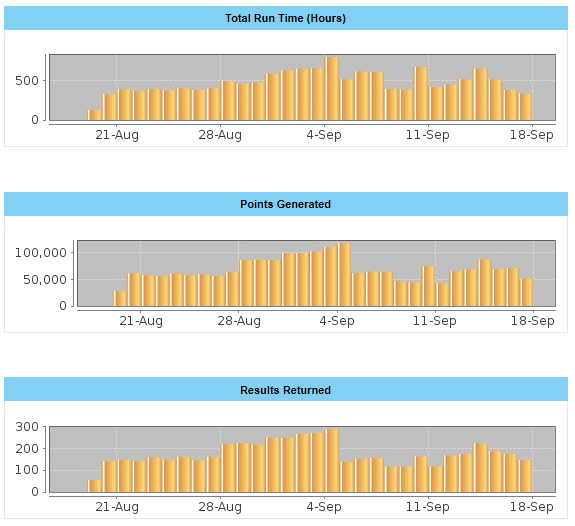Click the last bar in Total Run Time chart
Screen dimensions: 575x526
point(525,107)
